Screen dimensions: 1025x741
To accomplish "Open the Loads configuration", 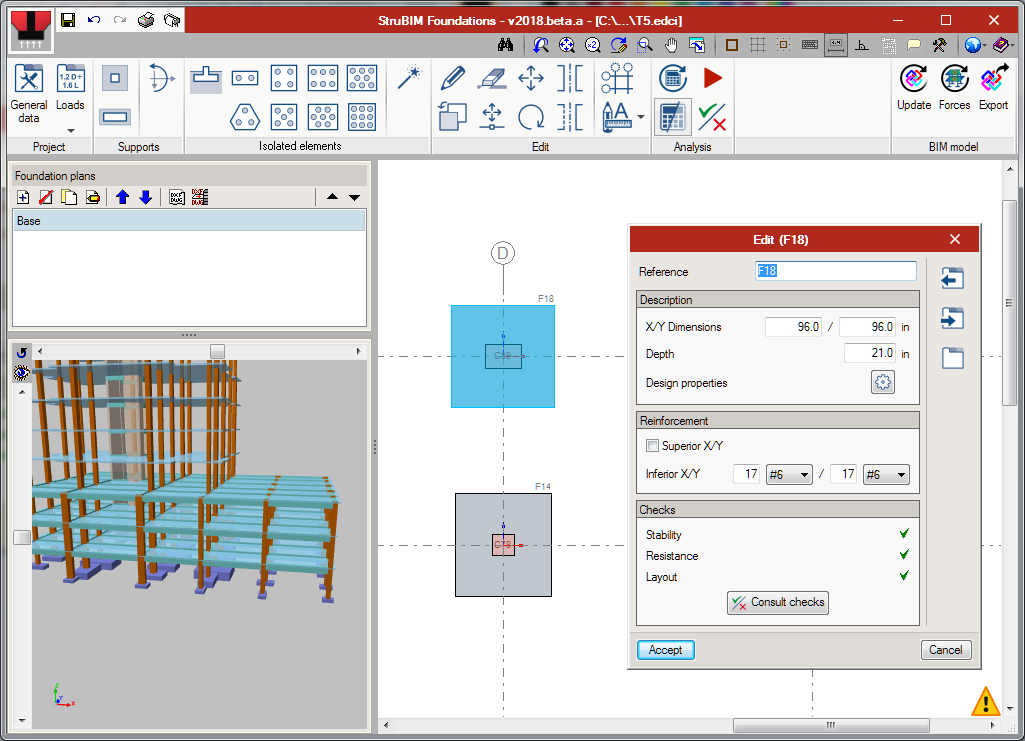I will click(x=70, y=88).
